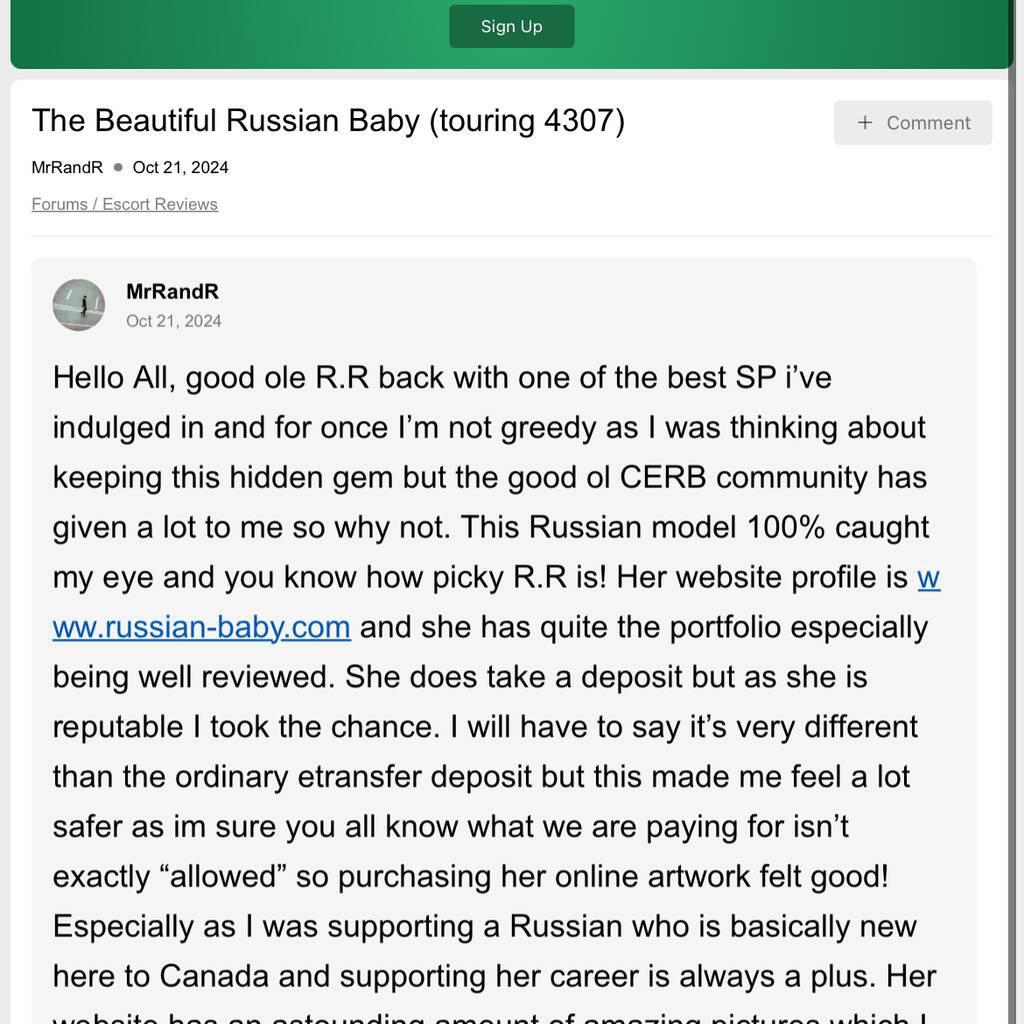Image resolution: width=1024 pixels, height=1024 pixels.
Task: Click the plus icon beside Comment
Action: click(865, 123)
